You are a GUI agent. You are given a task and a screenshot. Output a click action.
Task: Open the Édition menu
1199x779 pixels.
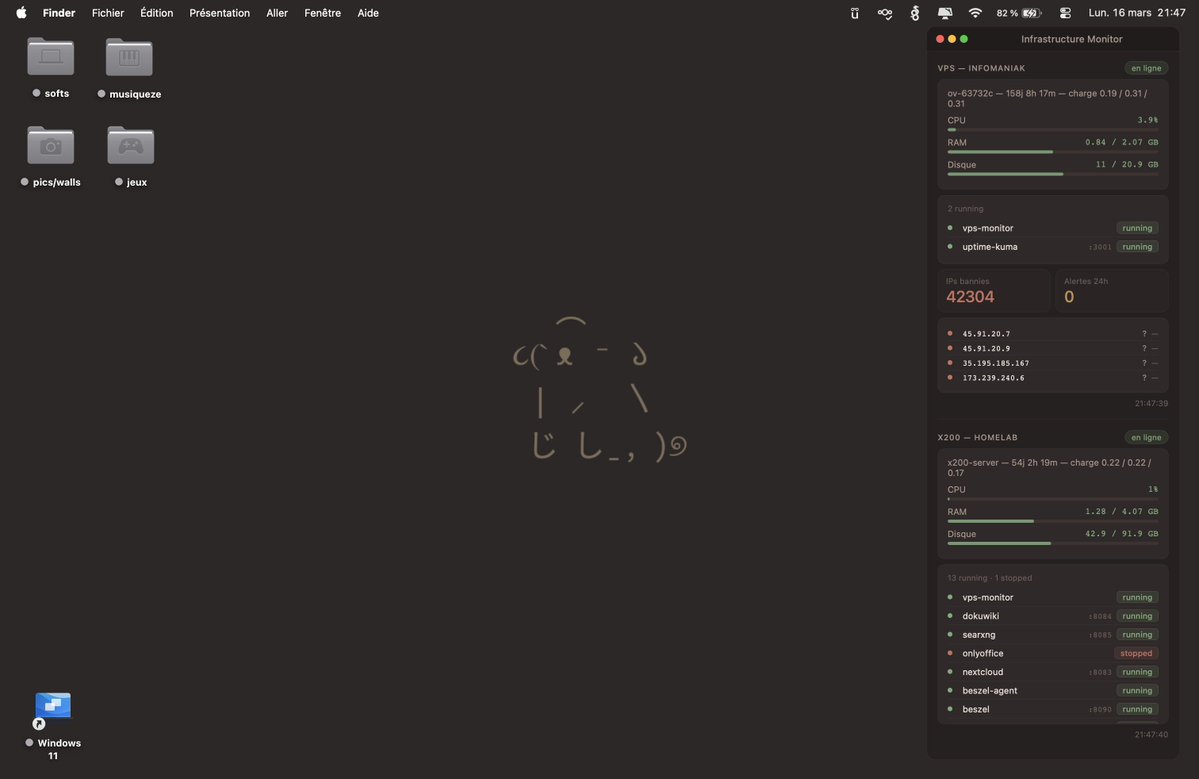[156, 13]
